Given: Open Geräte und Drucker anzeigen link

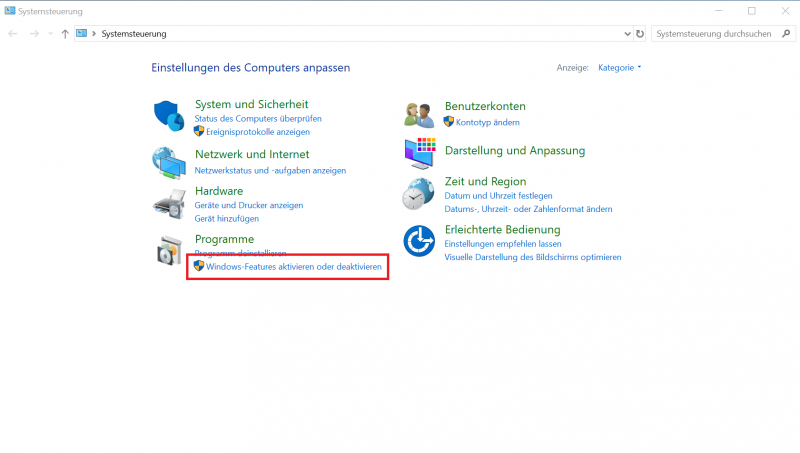Looking at the screenshot, I should click(x=249, y=205).
